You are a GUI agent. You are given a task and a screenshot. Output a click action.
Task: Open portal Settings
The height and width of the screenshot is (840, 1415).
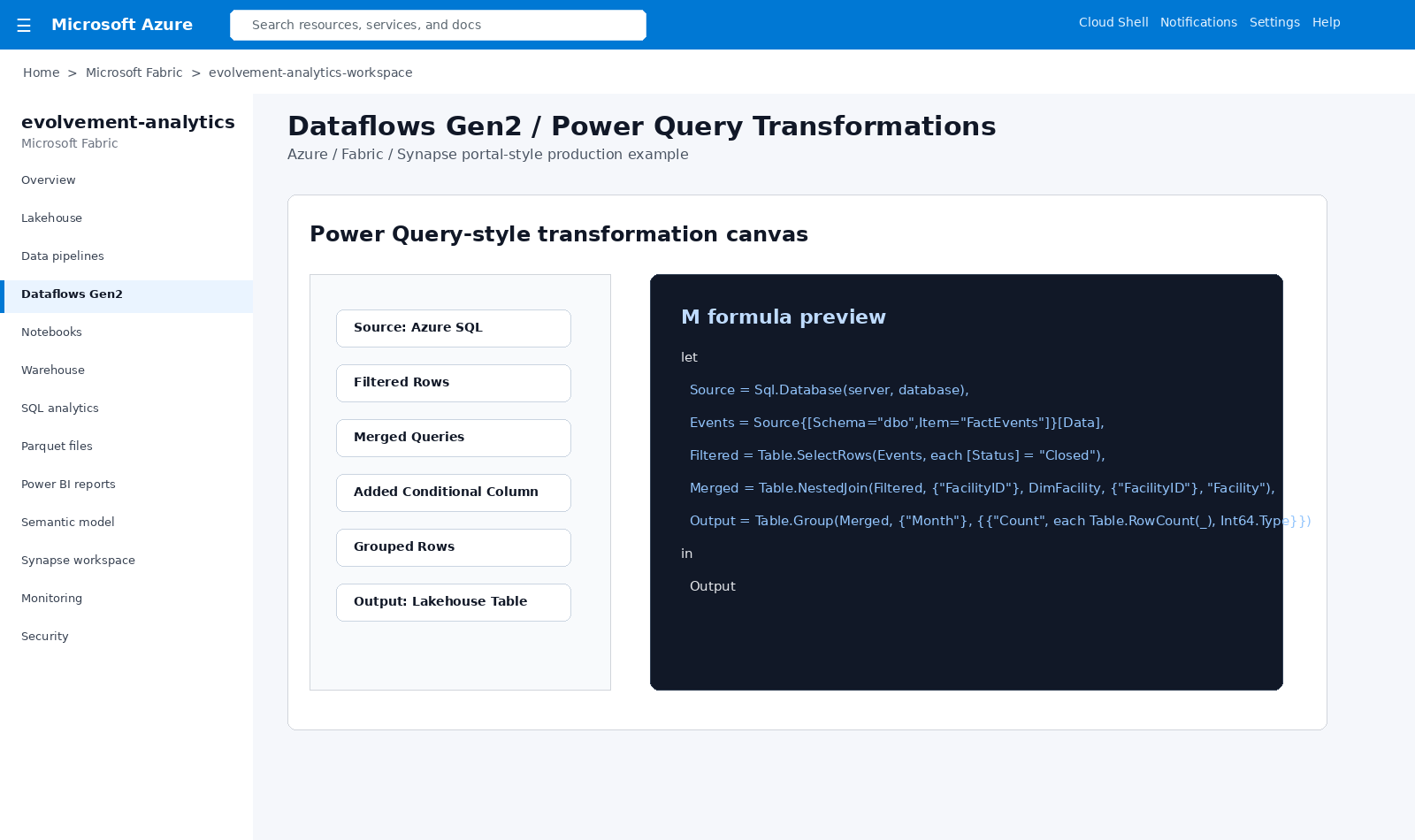click(x=1274, y=22)
